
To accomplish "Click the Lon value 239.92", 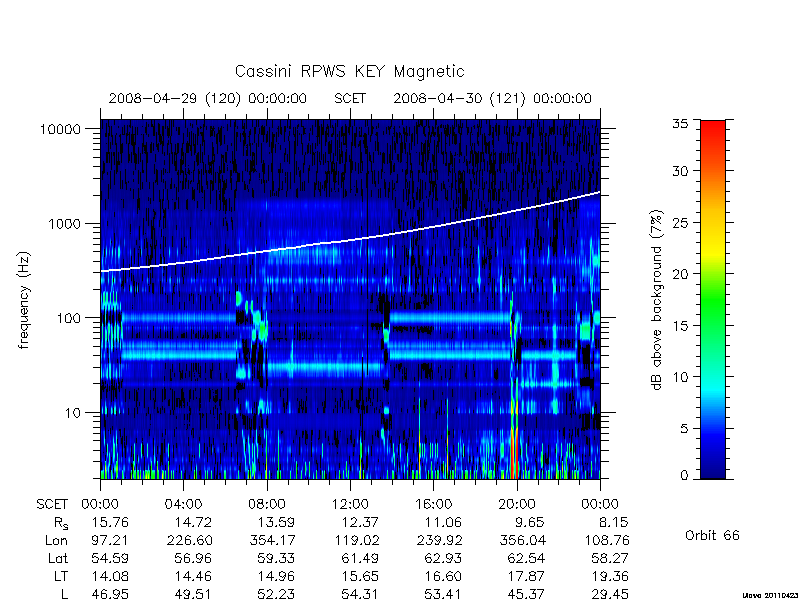I will point(439,540).
